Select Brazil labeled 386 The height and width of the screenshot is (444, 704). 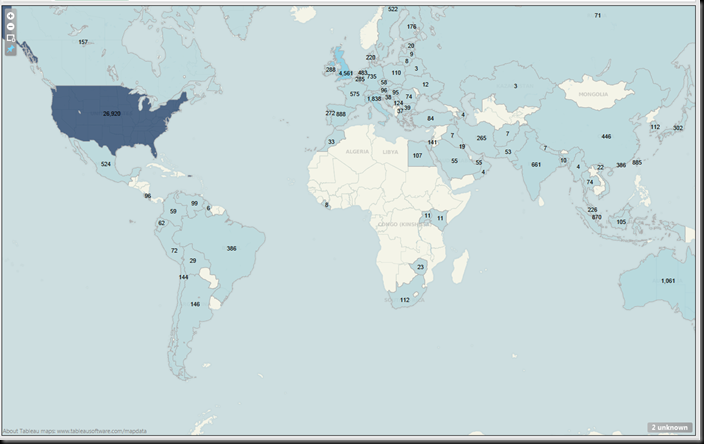point(231,248)
